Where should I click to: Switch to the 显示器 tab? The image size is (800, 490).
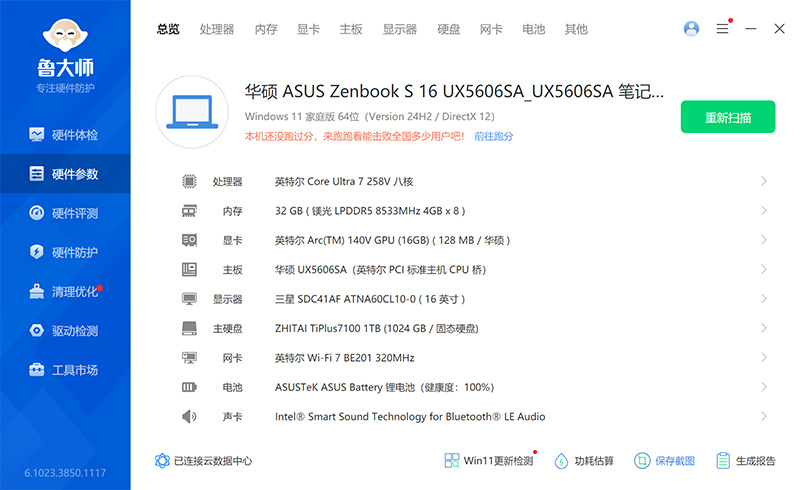(x=400, y=30)
